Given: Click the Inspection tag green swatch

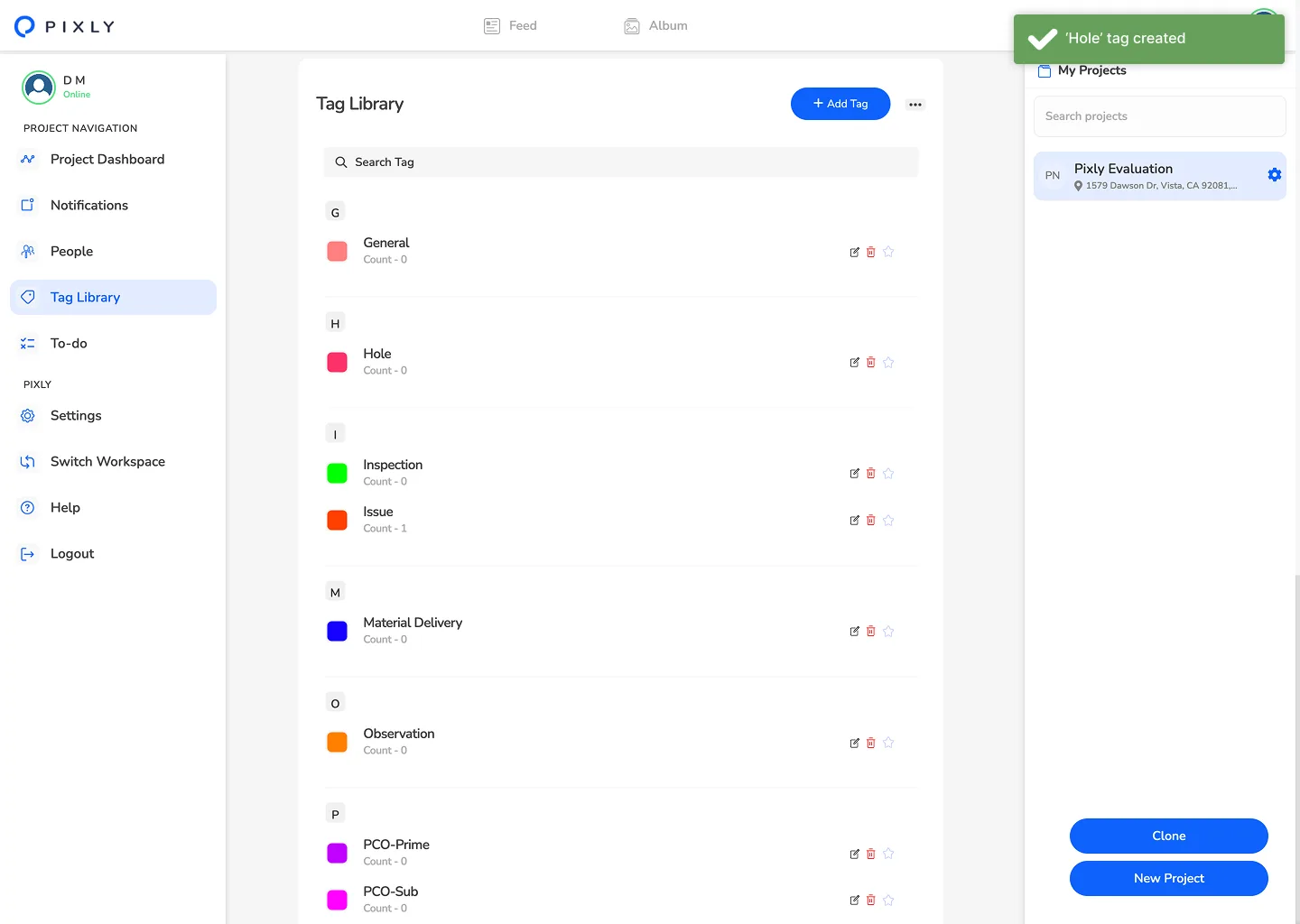Looking at the screenshot, I should coord(337,473).
